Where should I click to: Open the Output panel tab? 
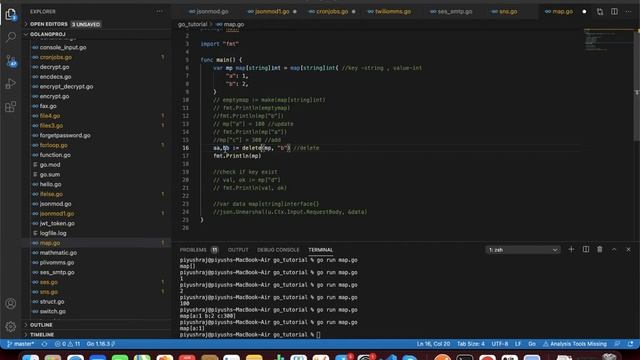click(238, 250)
